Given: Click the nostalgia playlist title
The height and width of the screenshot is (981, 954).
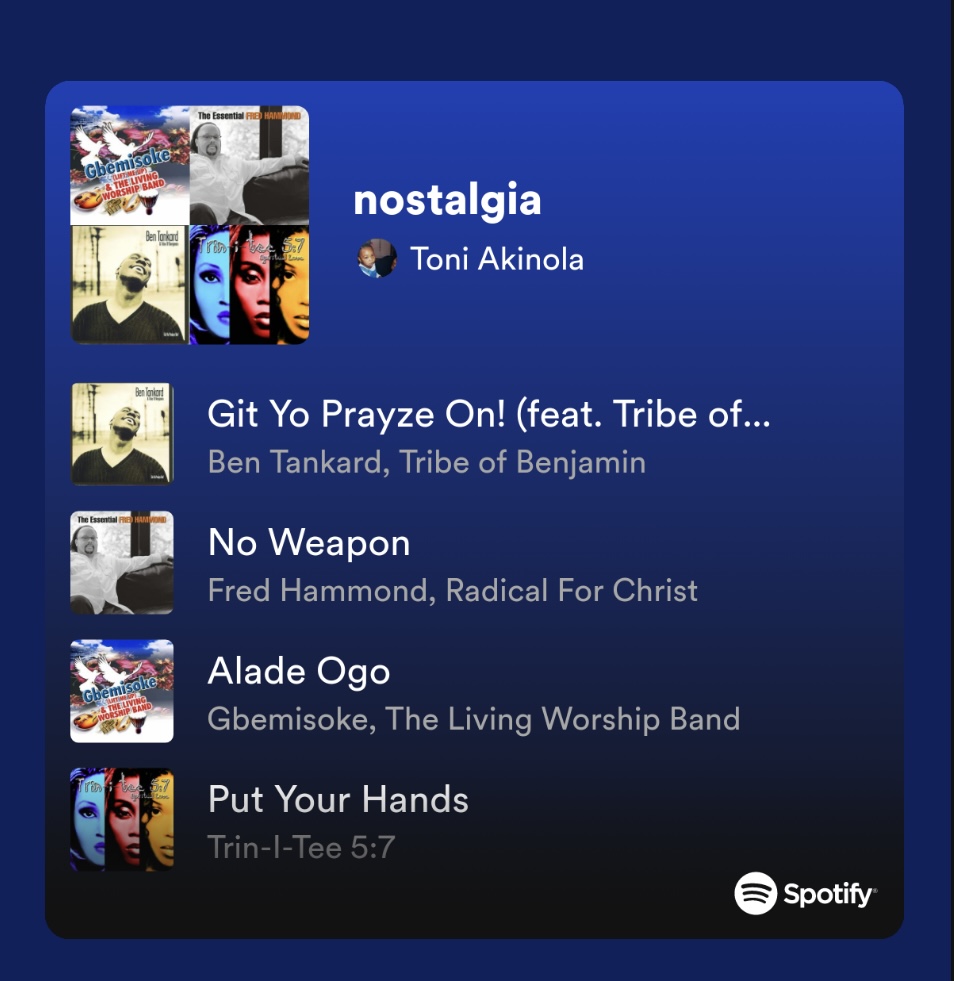Looking at the screenshot, I should (x=447, y=200).
